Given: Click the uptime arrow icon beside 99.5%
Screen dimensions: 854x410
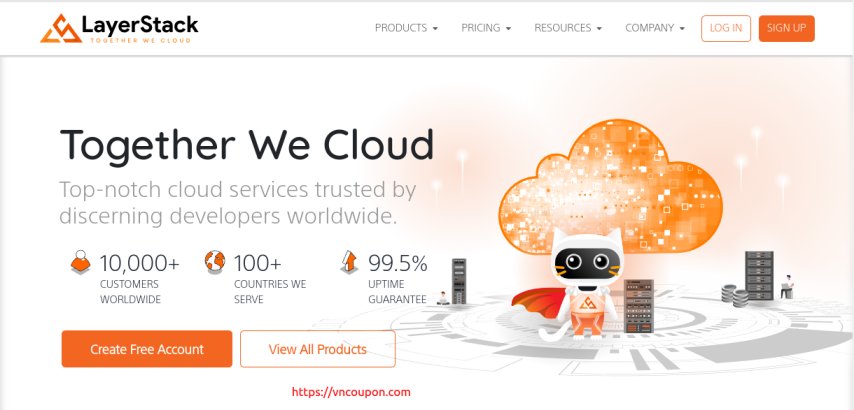Looking at the screenshot, I should point(349,262).
